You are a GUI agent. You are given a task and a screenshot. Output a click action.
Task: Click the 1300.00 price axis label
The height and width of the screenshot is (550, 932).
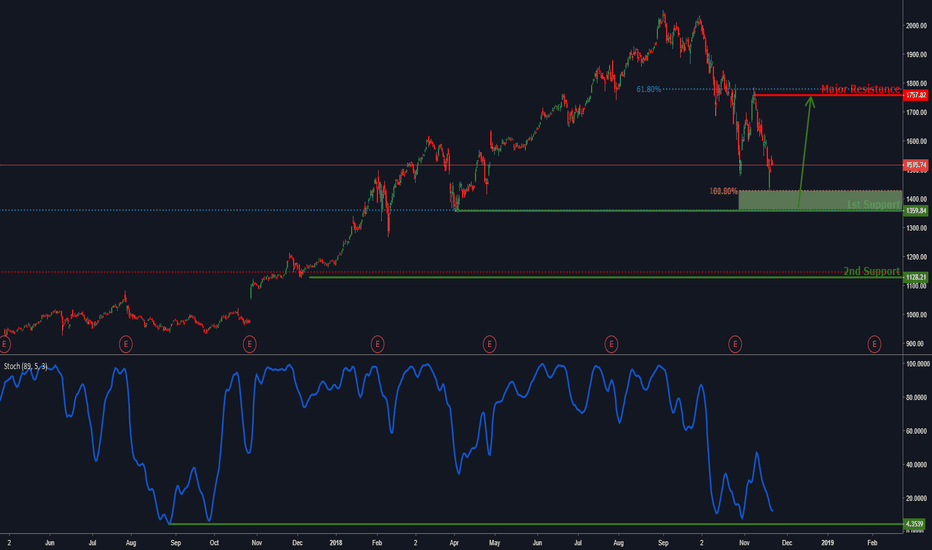[x=916, y=228]
